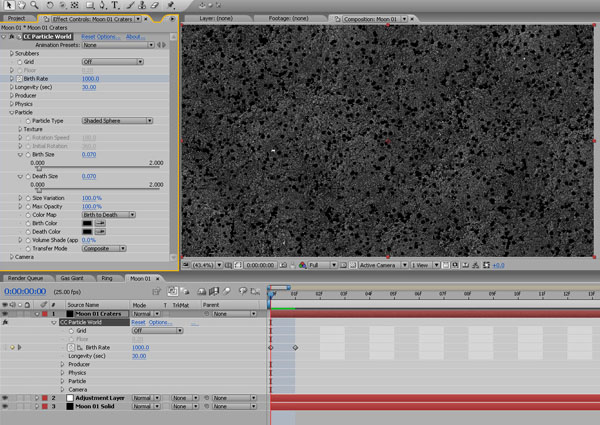Screen dimensions: 600x425
Task: Select the Rotation tool
Action: 51,6
